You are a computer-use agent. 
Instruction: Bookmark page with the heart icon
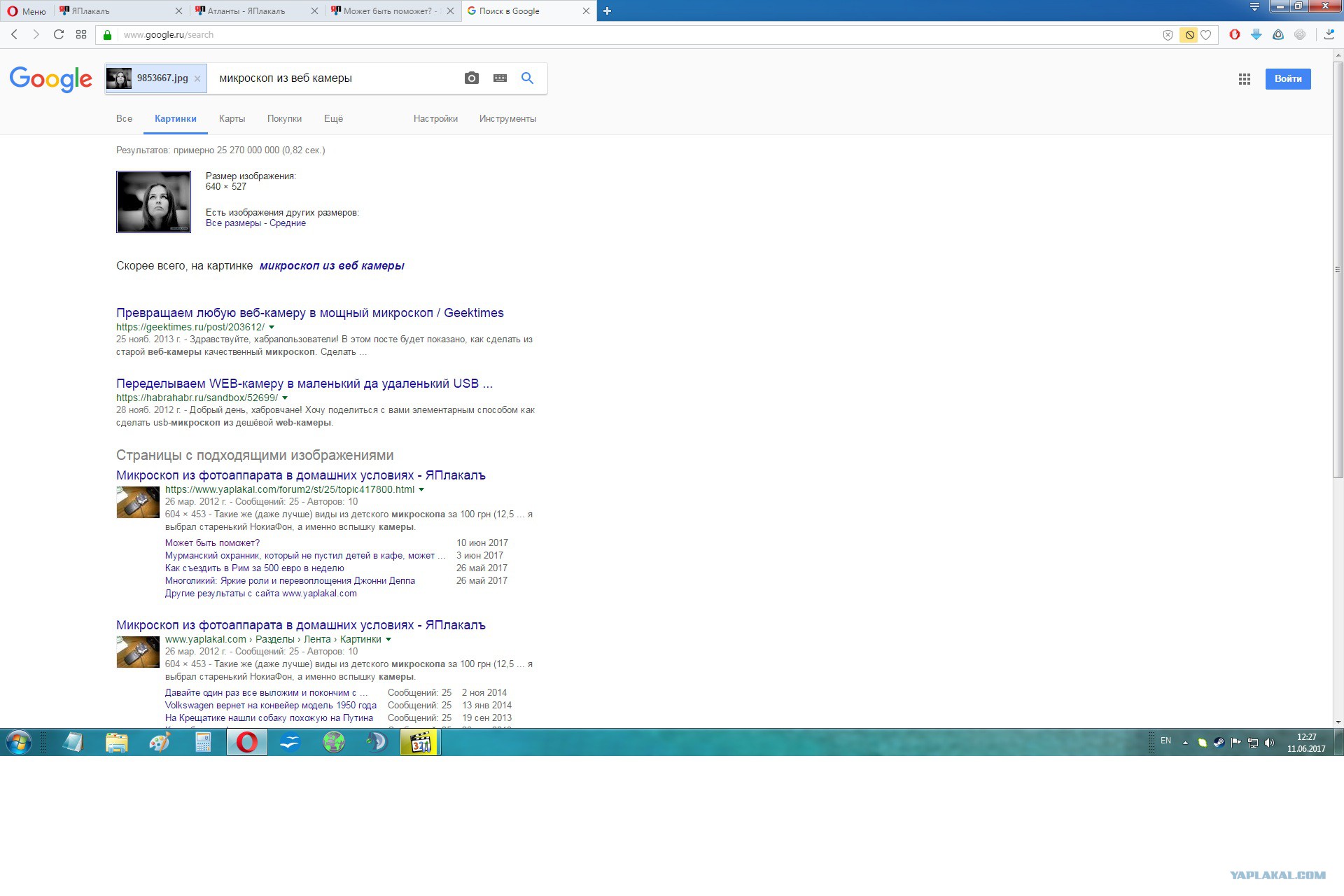pos(1205,35)
